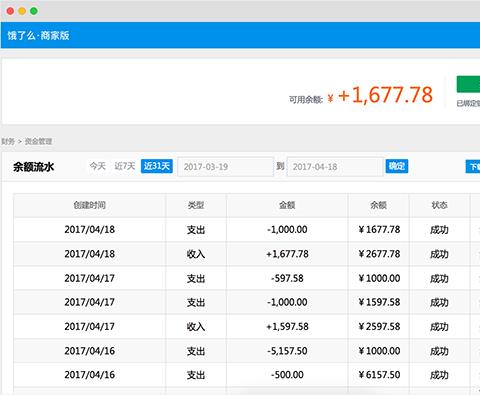Click the blue 确定 confirm button
Image resolution: width=480 pixels, height=395 pixels.
click(397, 166)
